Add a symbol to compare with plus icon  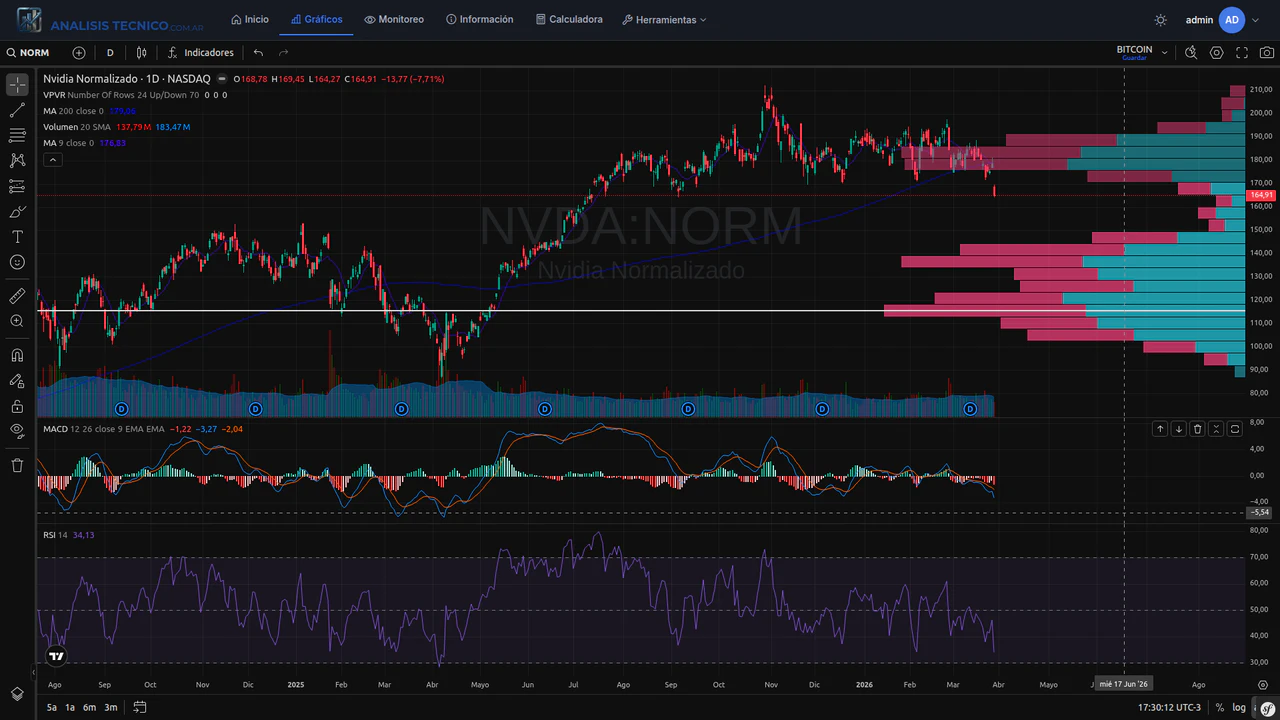[x=79, y=53]
